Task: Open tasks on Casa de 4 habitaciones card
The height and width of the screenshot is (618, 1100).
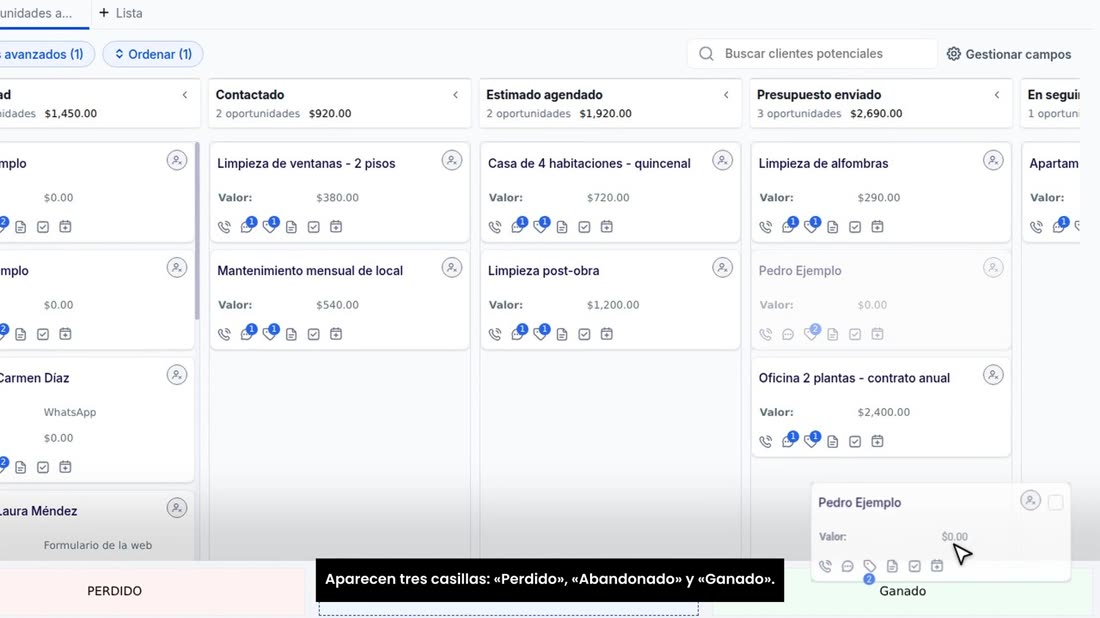Action: tap(584, 227)
